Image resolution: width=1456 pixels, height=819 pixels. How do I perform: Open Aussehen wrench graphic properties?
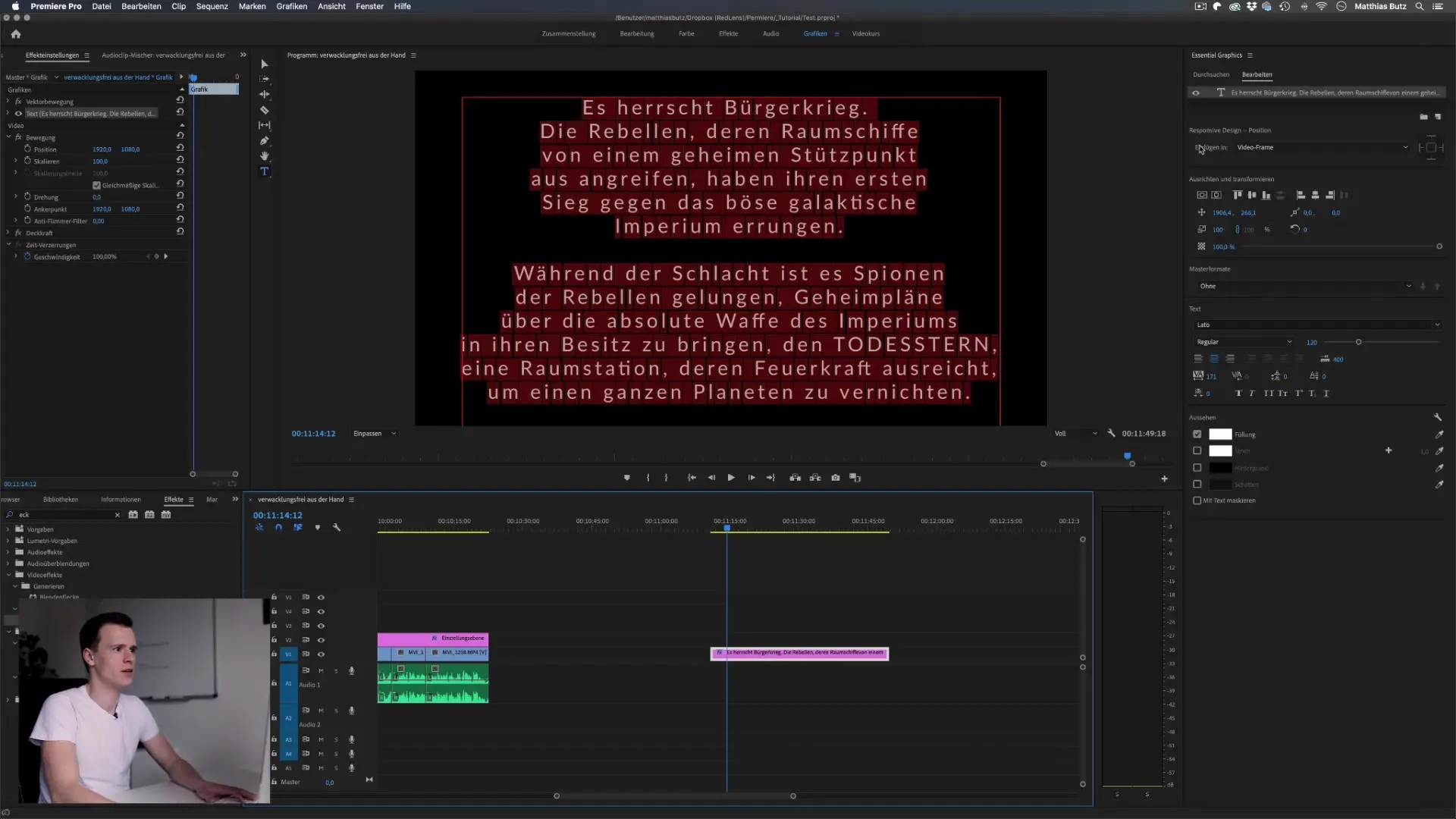click(x=1438, y=417)
